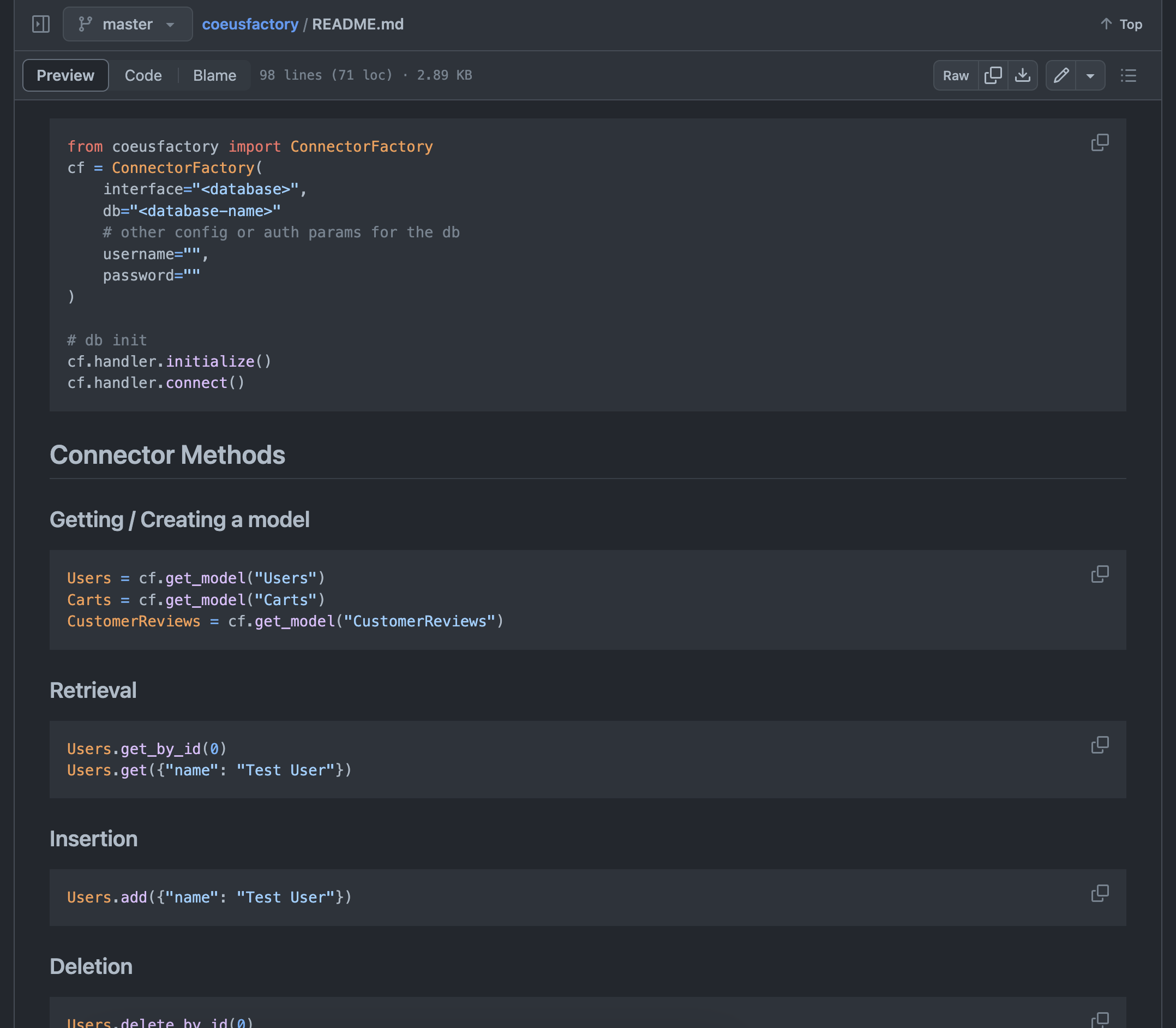
Task: Copy raw file contents
Action: click(x=993, y=75)
